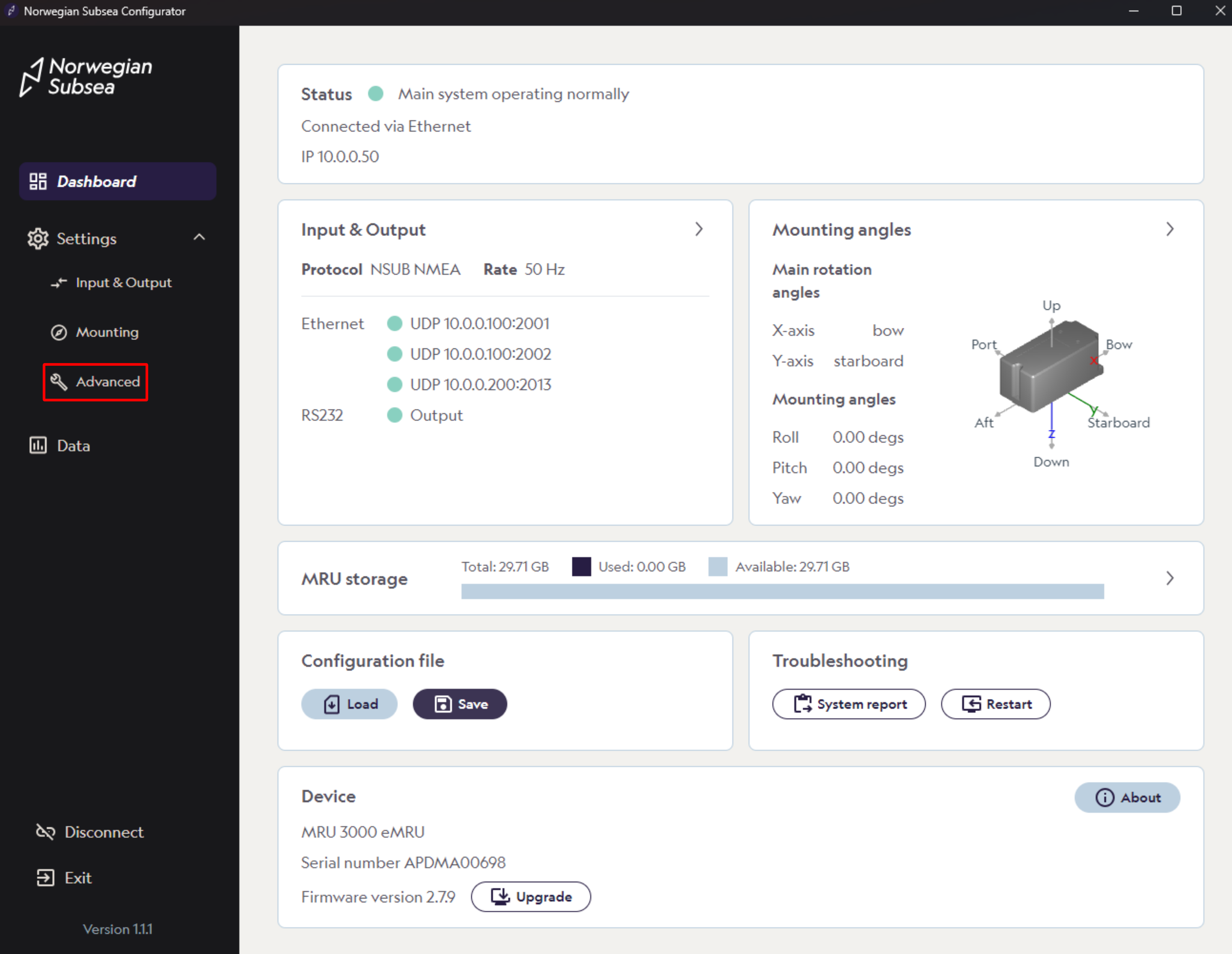Save the current configuration
Viewport: 1232px width, 954px height.
click(x=460, y=703)
